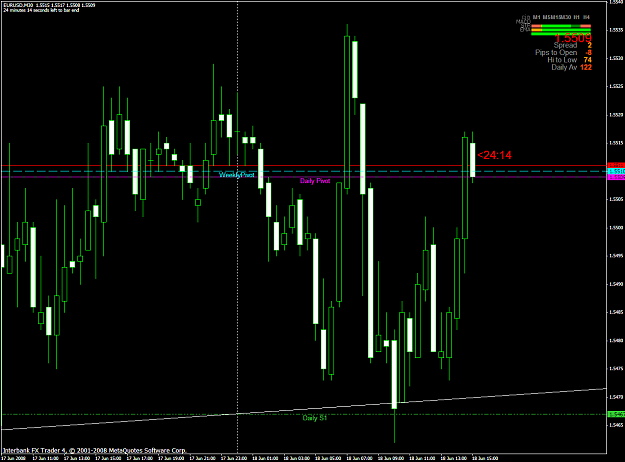Viewport: 625px width, 462px height.
Task: Click the Spread label in the info panel
Action: 565,45
